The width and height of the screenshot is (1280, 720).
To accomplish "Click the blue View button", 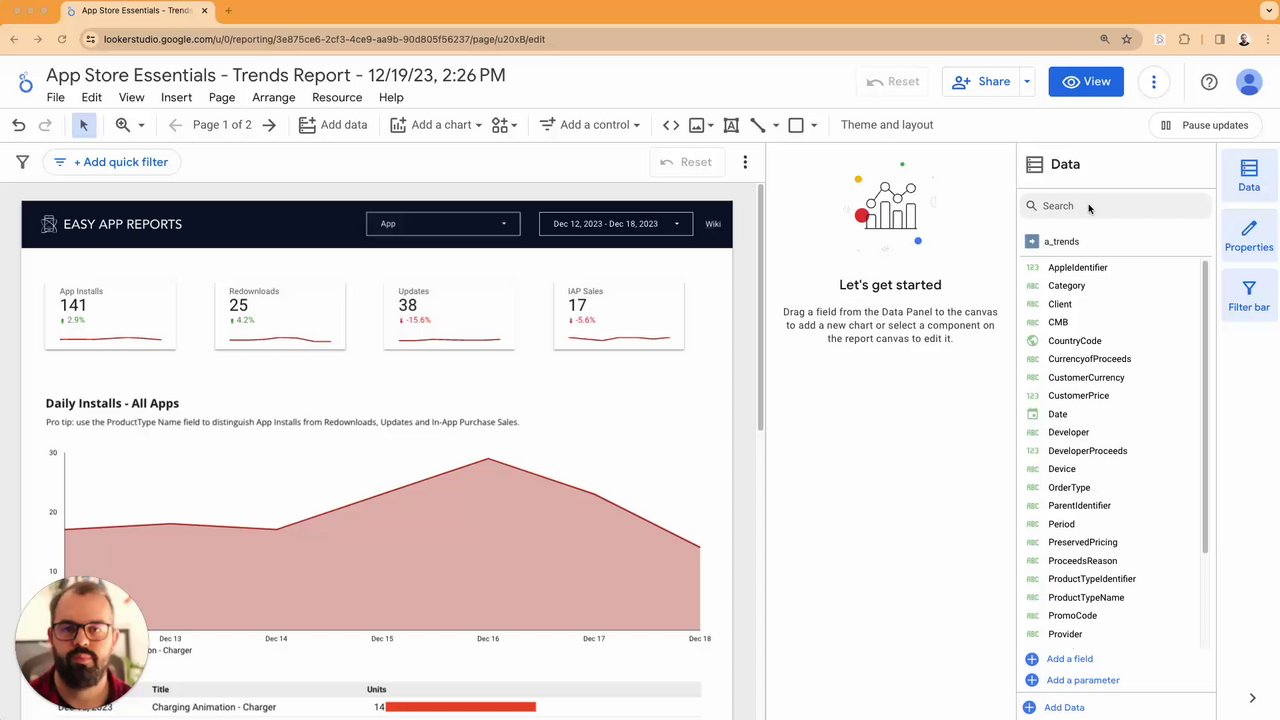I will [x=1086, y=82].
